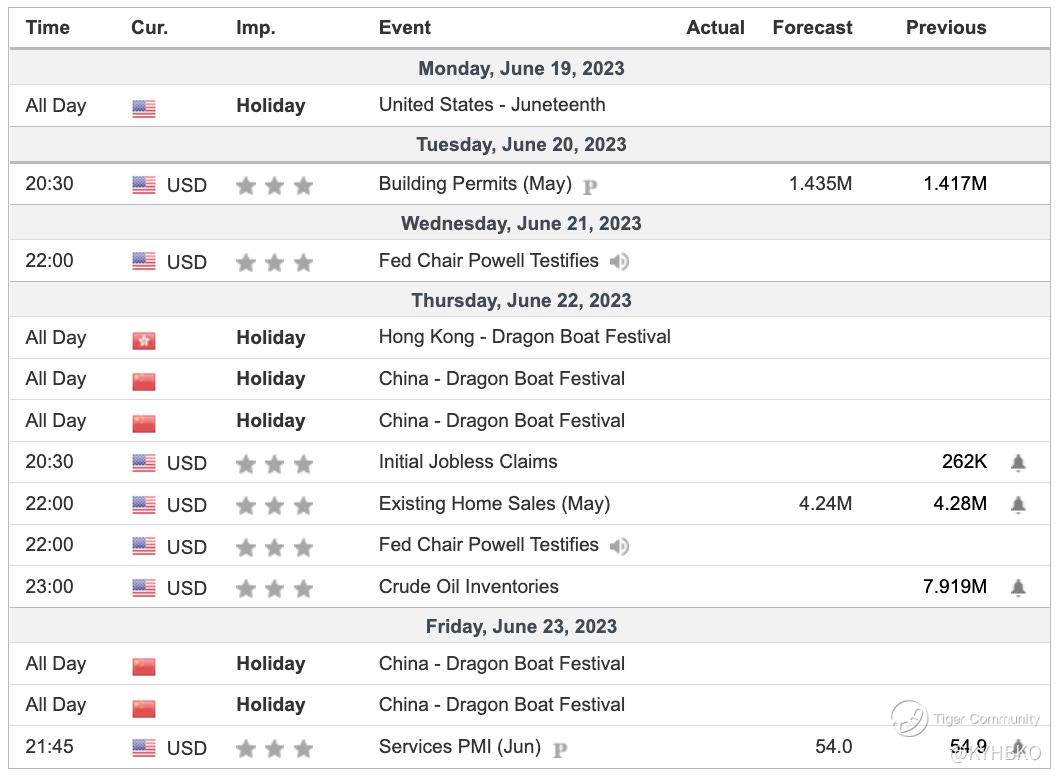Image resolution: width=1062 pixels, height=778 pixels.
Task: Click the Hong Kong flag icon
Action: point(144,340)
